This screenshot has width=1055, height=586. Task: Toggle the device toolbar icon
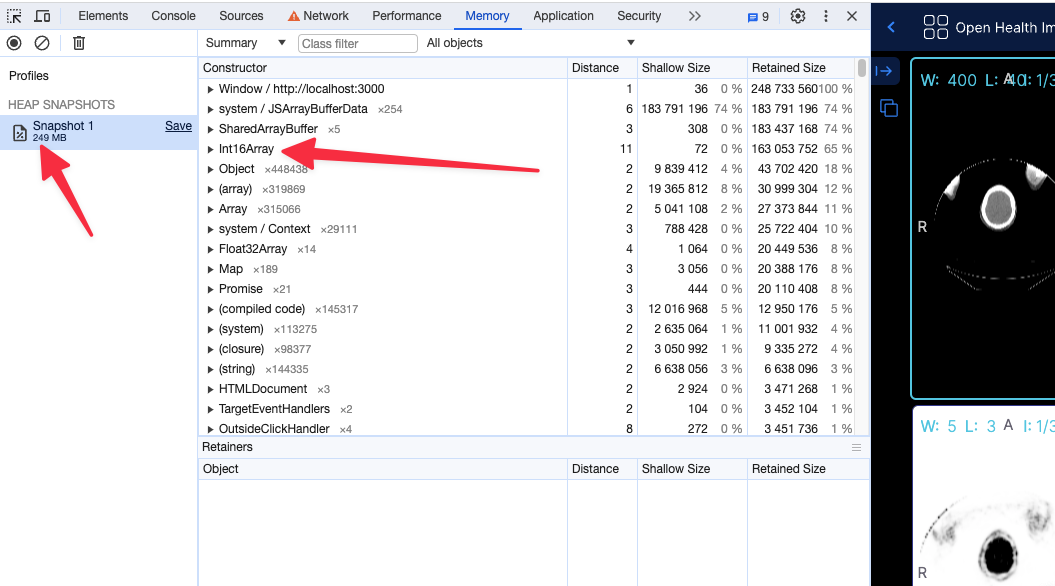pyautogui.click(x=42, y=16)
